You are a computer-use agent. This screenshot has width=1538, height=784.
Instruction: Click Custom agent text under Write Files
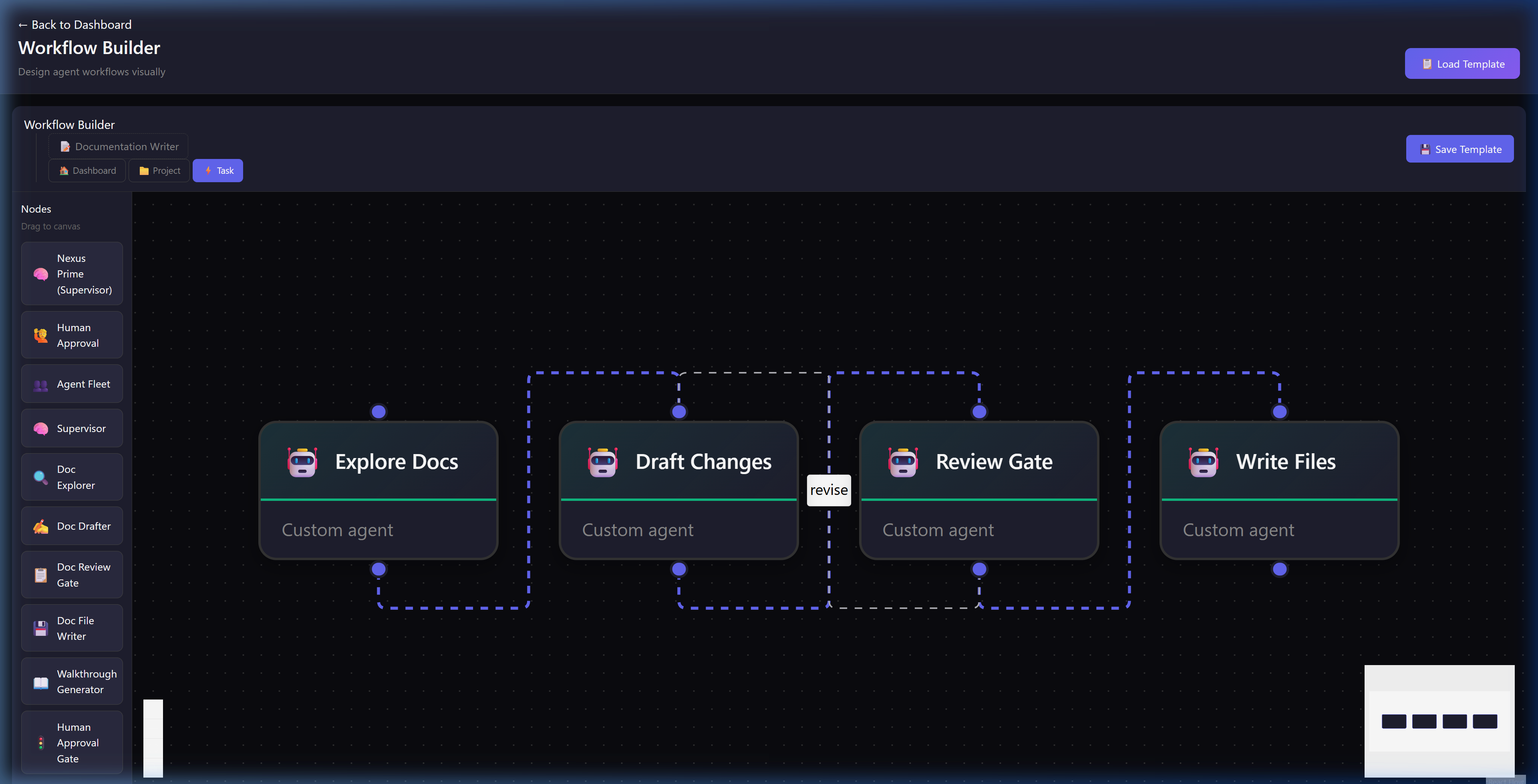(1238, 530)
